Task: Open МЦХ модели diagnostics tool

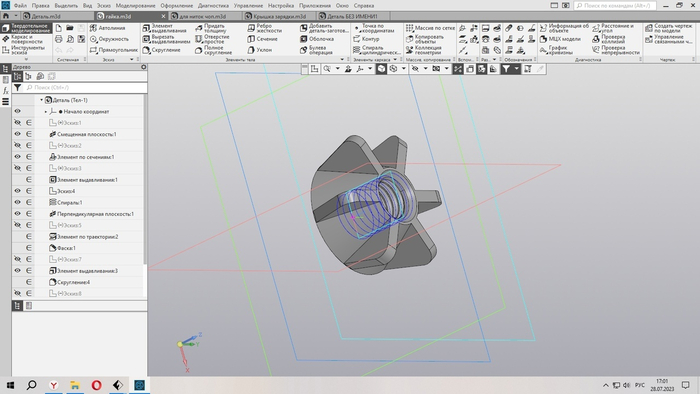Action: tap(560, 39)
